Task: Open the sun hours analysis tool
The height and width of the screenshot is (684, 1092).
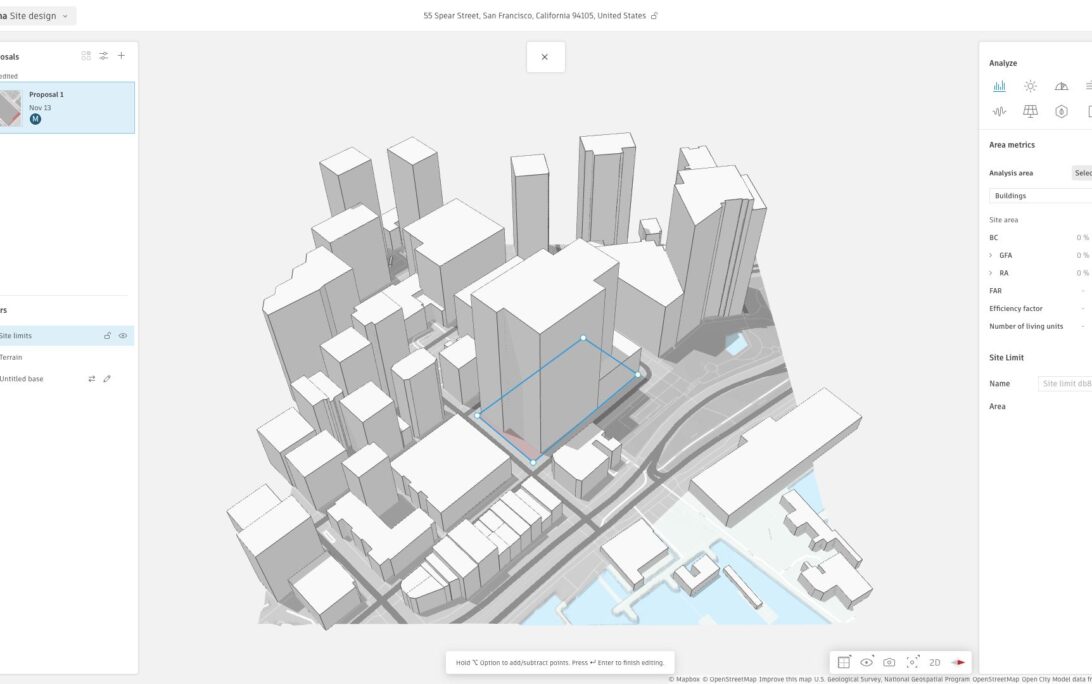Action: [1030, 87]
